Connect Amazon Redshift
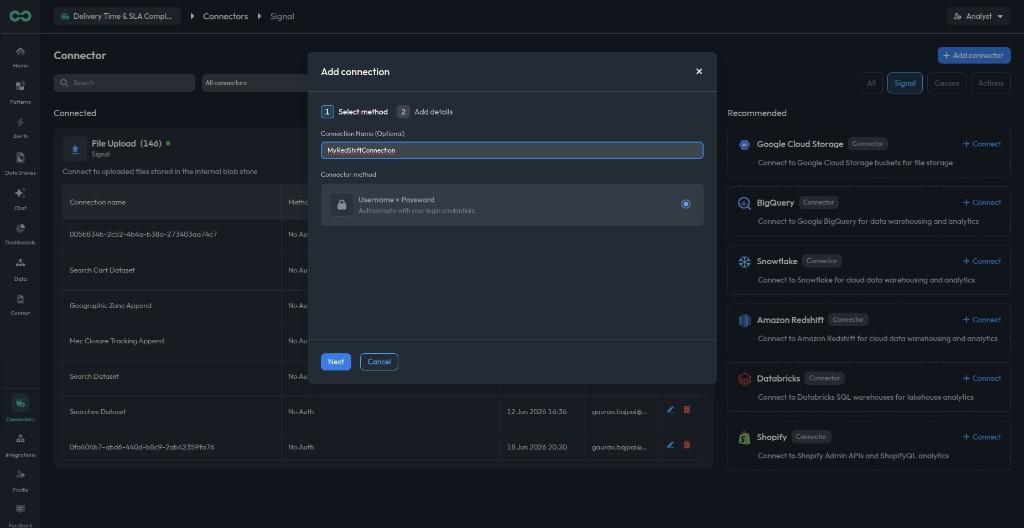Screen dimensions: 1024x528 point(982,320)
